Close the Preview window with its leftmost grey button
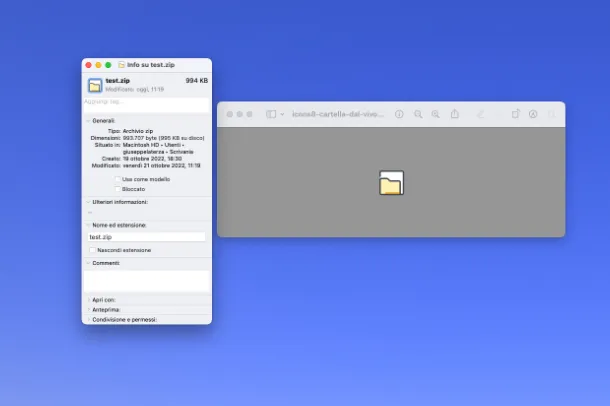This screenshot has height=406, width=610. pos(230,114)
